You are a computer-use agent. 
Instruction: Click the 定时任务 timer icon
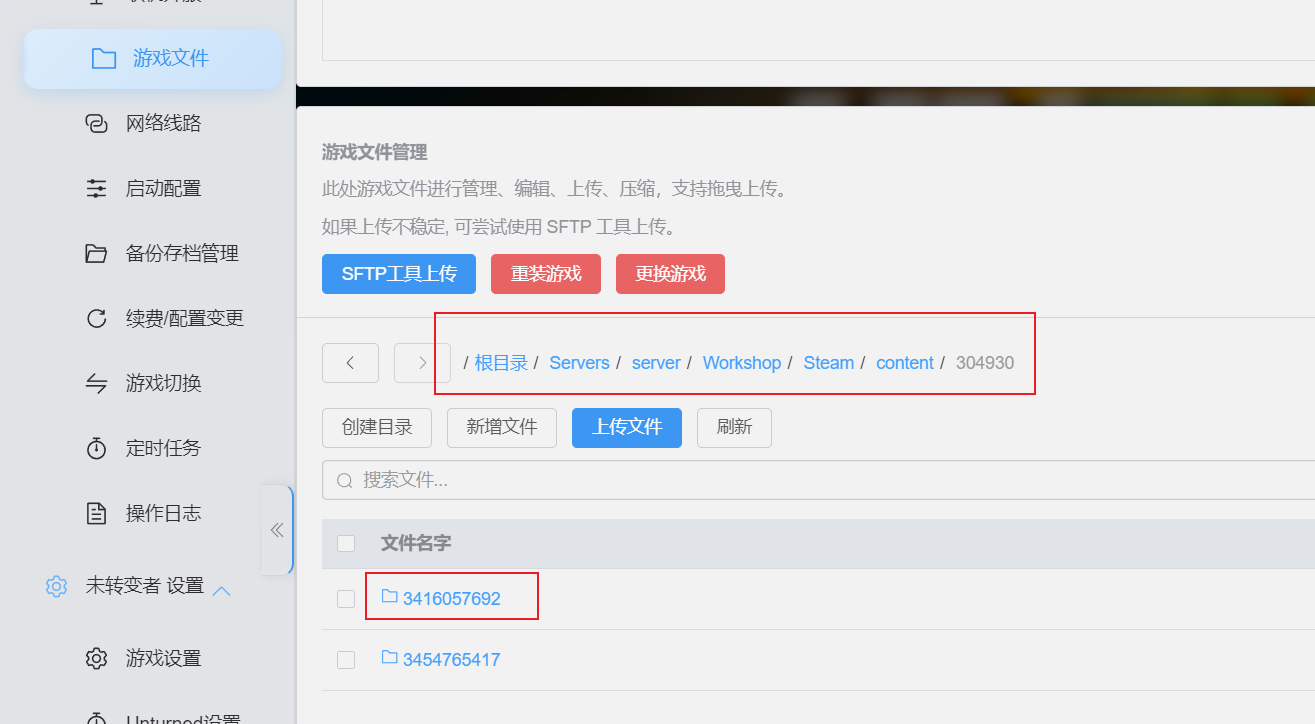(96, 448)
